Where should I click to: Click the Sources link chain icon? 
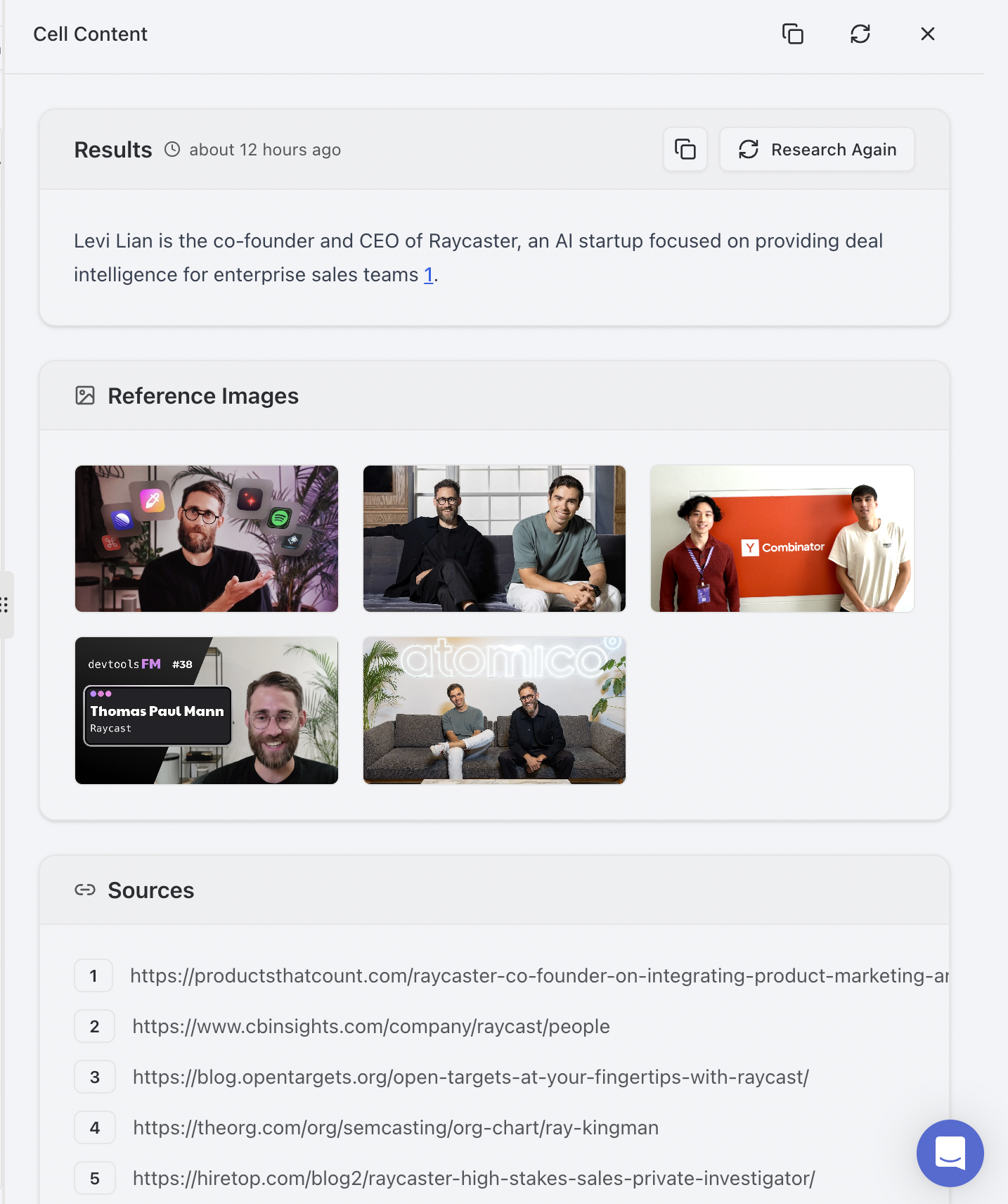[85, 890]
